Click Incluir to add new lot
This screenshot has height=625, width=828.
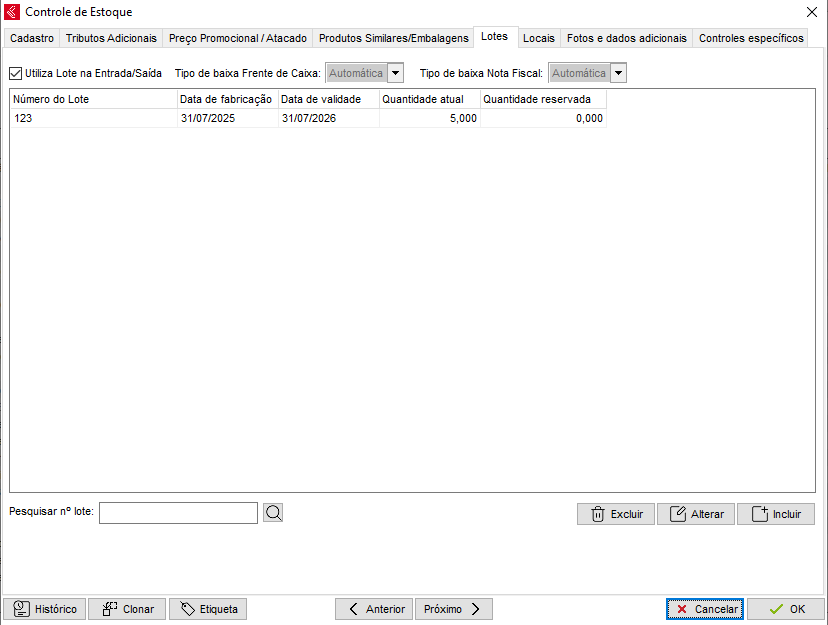(x=776, y=514)
